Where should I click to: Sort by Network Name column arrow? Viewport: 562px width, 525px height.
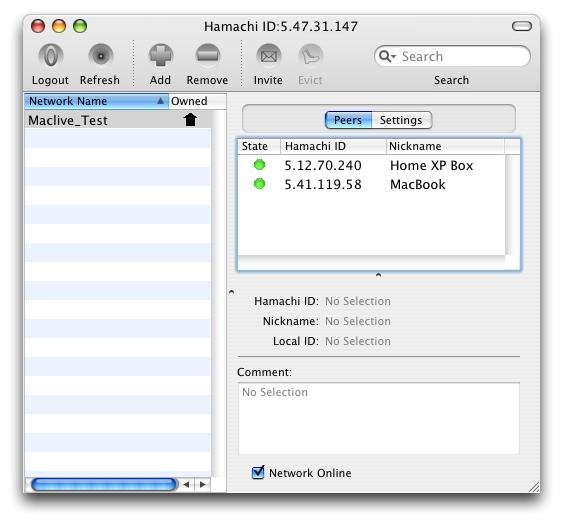pos(161,101)
